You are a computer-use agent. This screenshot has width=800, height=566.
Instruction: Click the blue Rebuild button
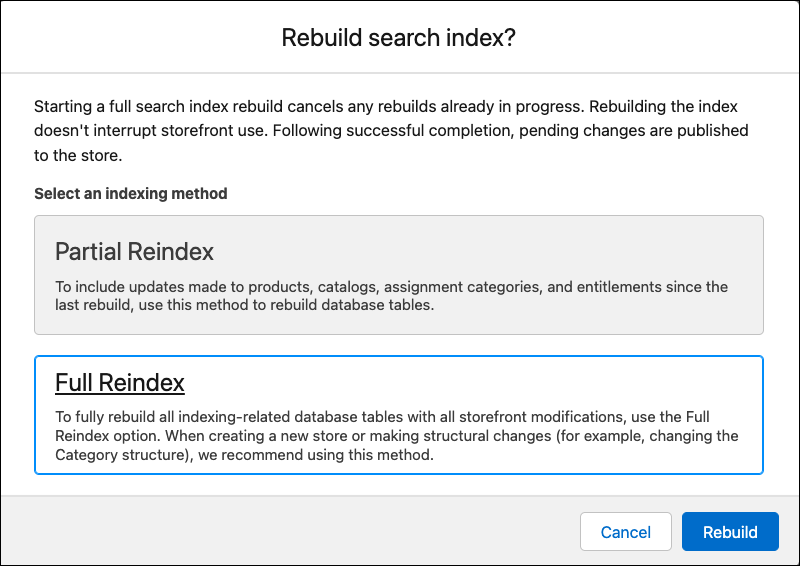tap(730, 532)
